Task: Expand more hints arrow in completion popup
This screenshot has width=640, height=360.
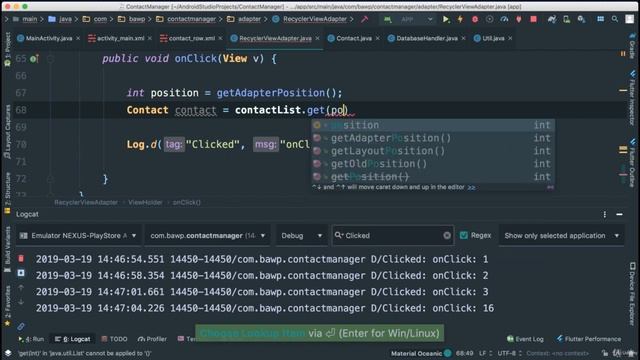Action: pyautogui.click(x=471, y=187)
